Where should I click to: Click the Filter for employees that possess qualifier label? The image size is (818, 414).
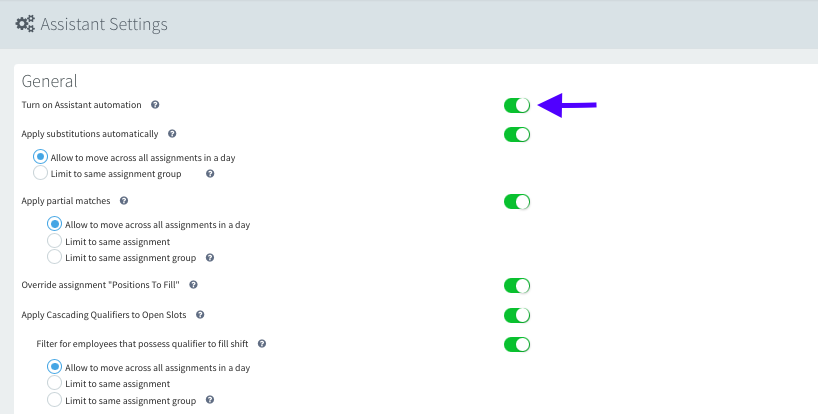[142, 344]
